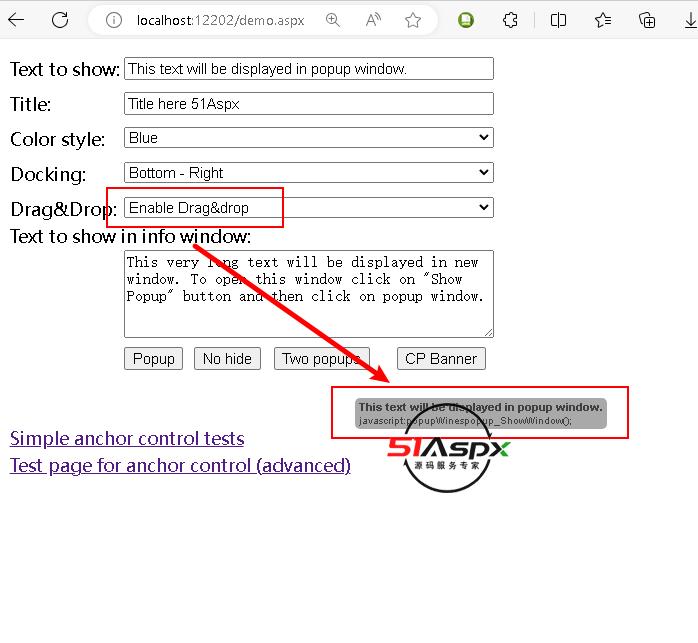Click the address bar URL localhost:12202/demo.aspx
The width and height of the screenshot is (698, 643).
tap(220, 20)
